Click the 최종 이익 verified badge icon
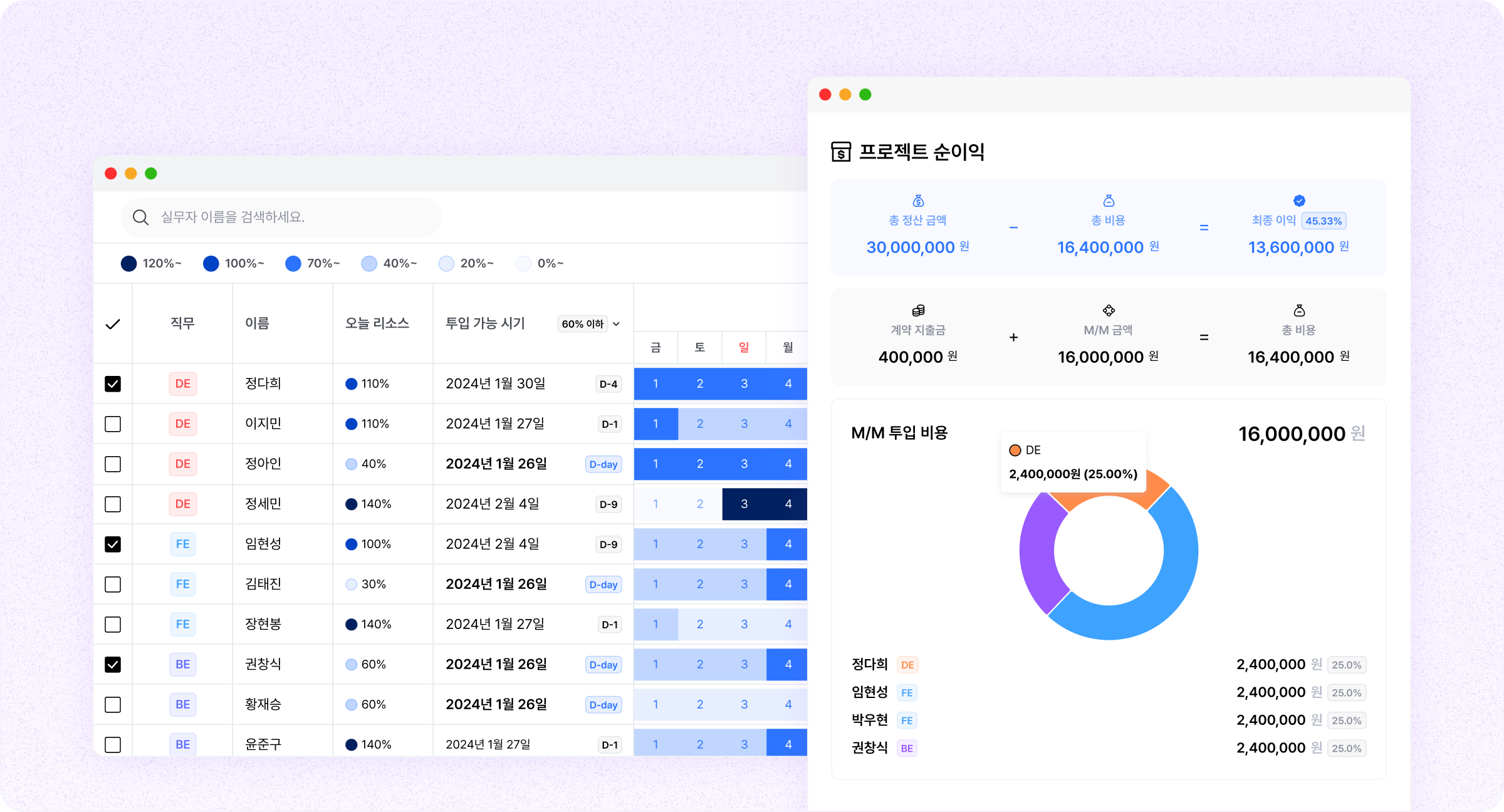The width and height of the screenshot is (1504, 812). pos(1299,200)
